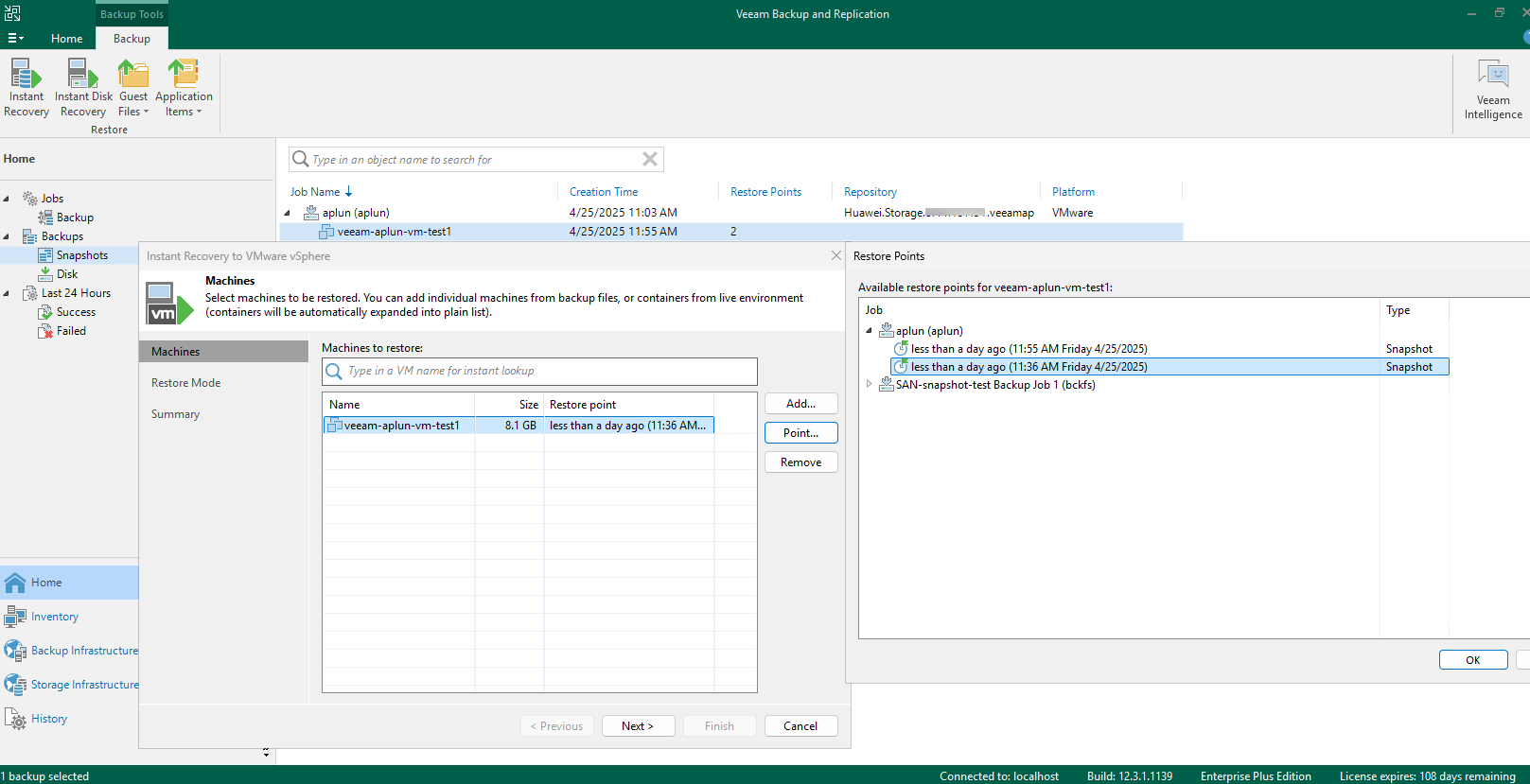The height and width of the screenshot is (784, 1530).
Task: Click the 11:55 AM restore point clock icon
Action: [901, 348]
